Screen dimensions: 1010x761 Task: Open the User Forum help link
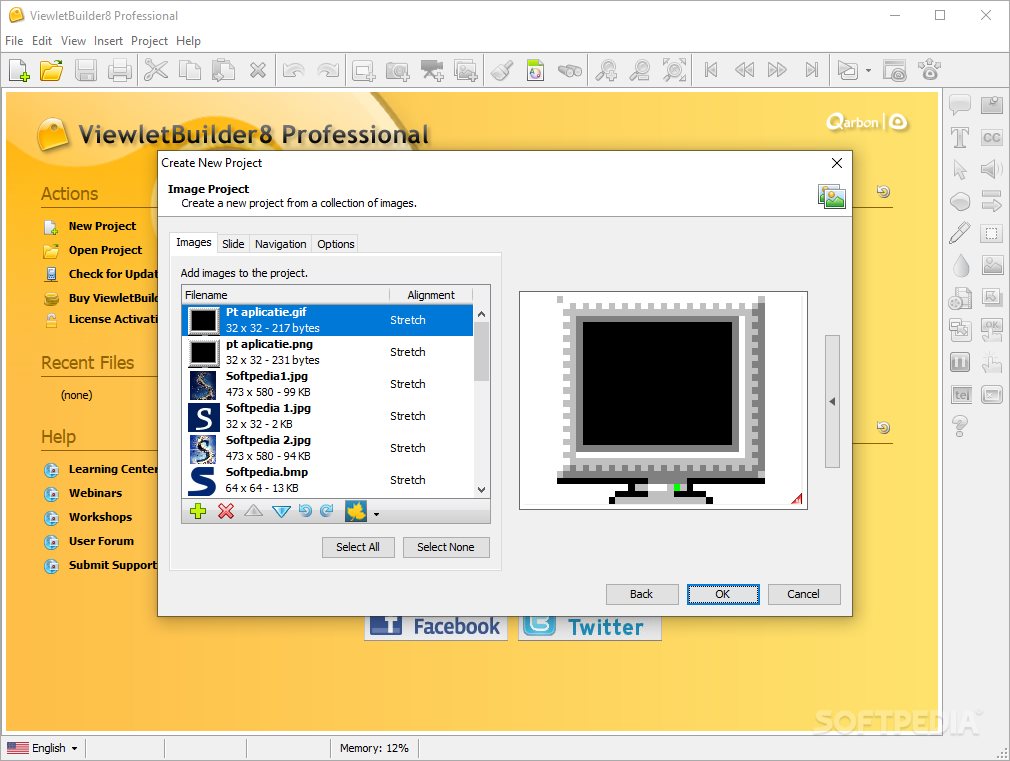tap(101, 541)
